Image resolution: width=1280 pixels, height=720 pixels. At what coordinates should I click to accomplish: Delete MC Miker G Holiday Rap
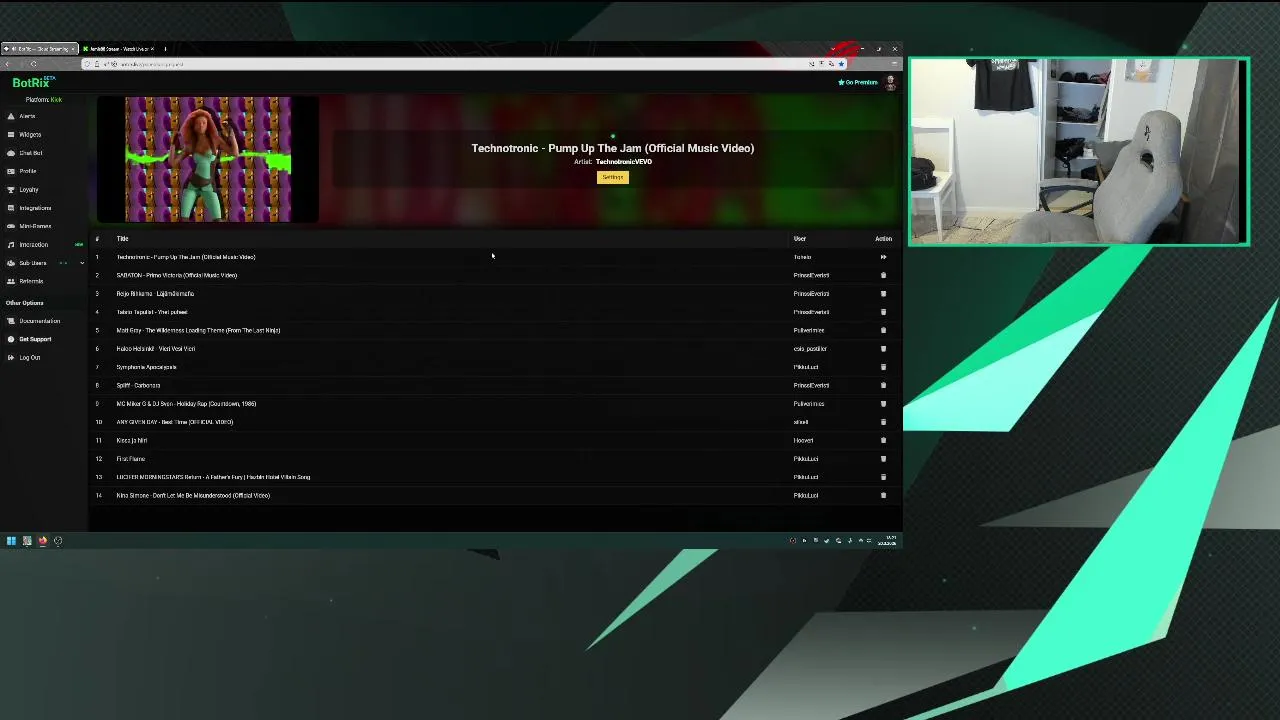tap(883, 404)
